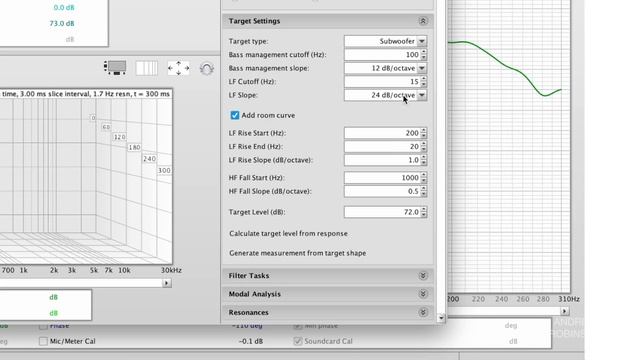Image resolution: width=640 pixels, height=360 pixels.
Task: Click the 73.0 dB readout
Action: click(62, 23)
